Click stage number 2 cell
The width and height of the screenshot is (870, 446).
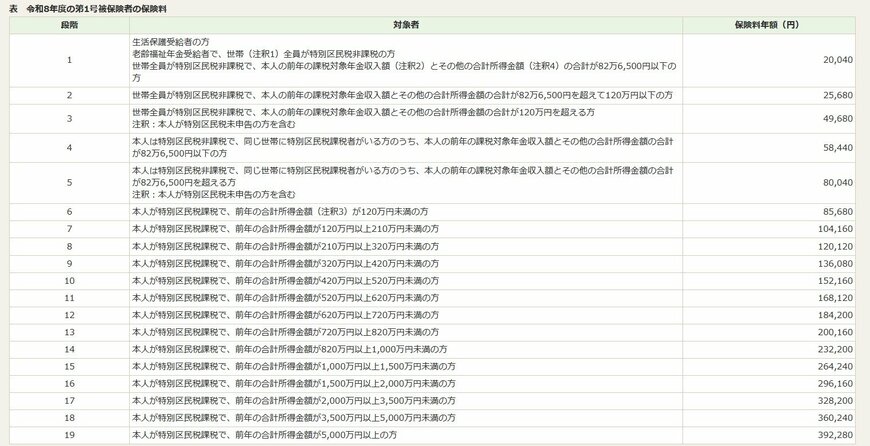69,95
